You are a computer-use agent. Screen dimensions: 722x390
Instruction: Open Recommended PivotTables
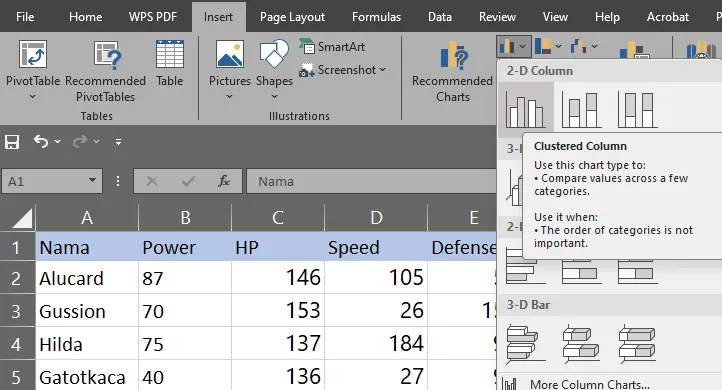[x=105, y=71]
